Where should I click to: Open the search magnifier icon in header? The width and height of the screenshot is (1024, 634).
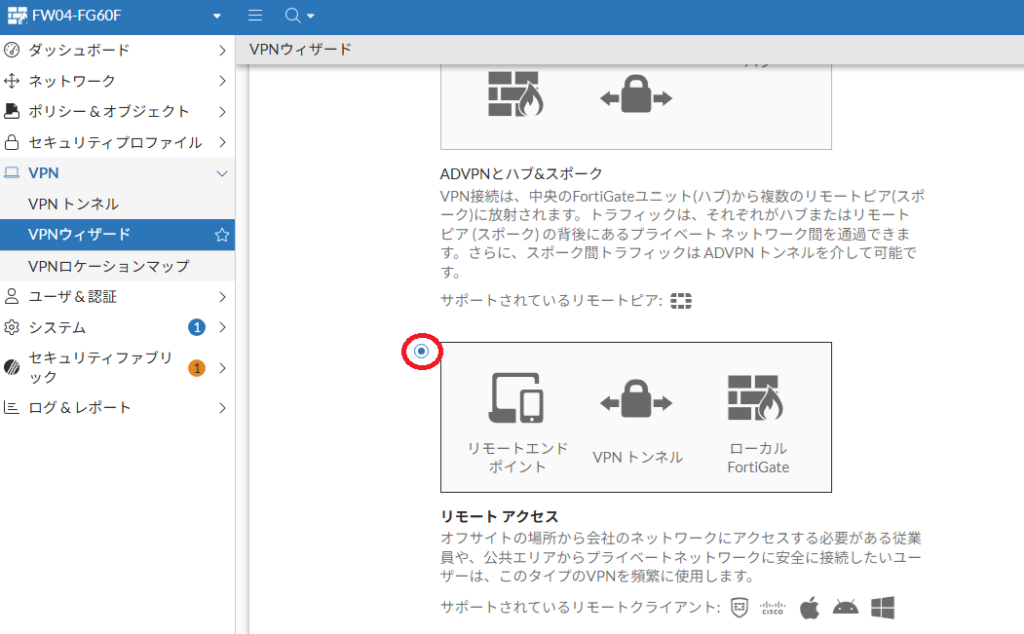click(293, 15)
